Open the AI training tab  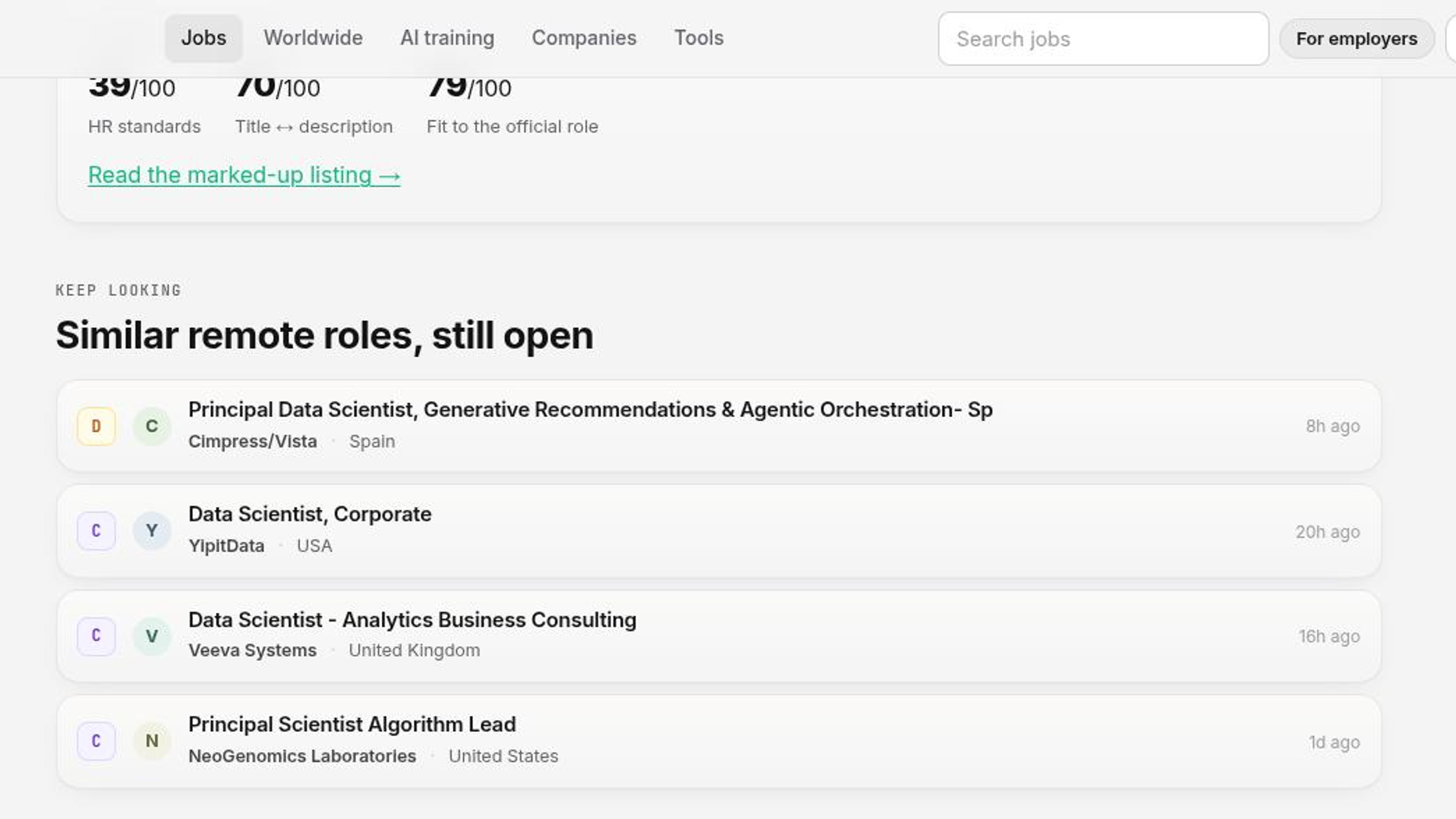pos(447,38)
